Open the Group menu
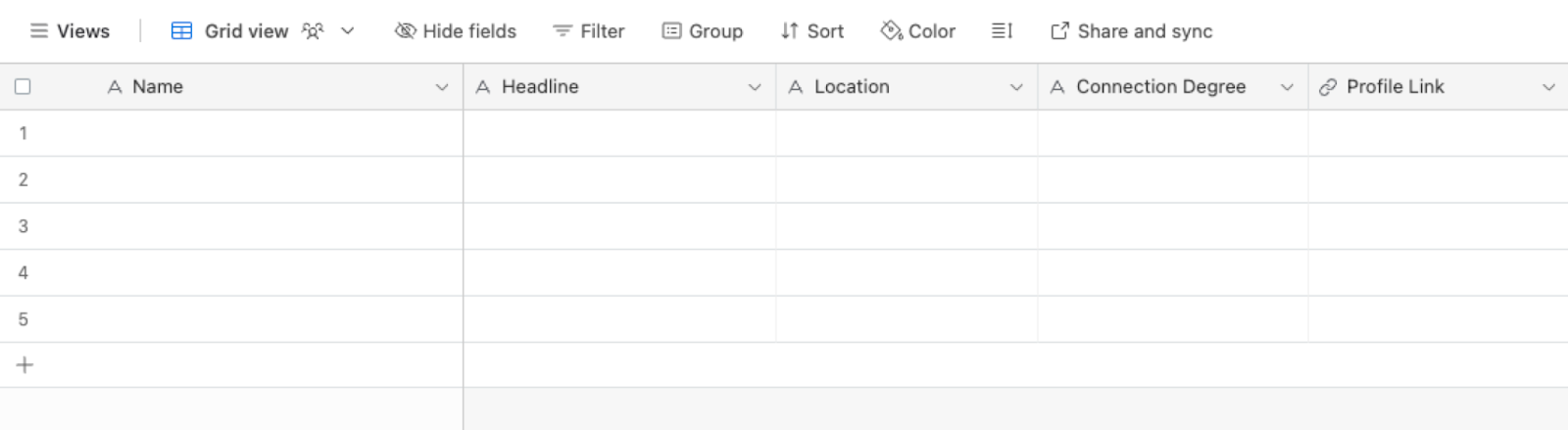 point(703,31)
